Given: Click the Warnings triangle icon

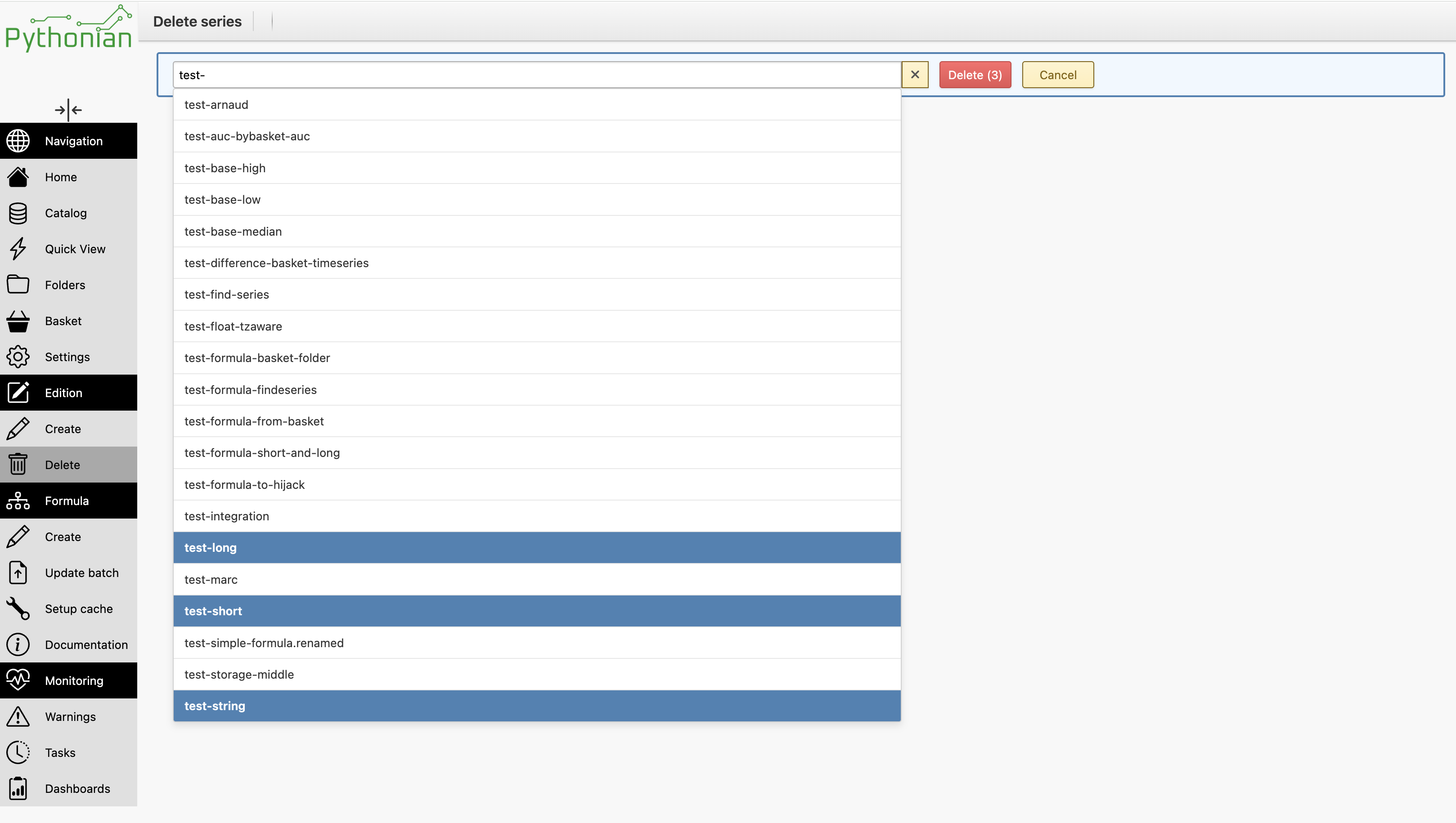Looking at the screenshot, I should (x=18, y=716).
